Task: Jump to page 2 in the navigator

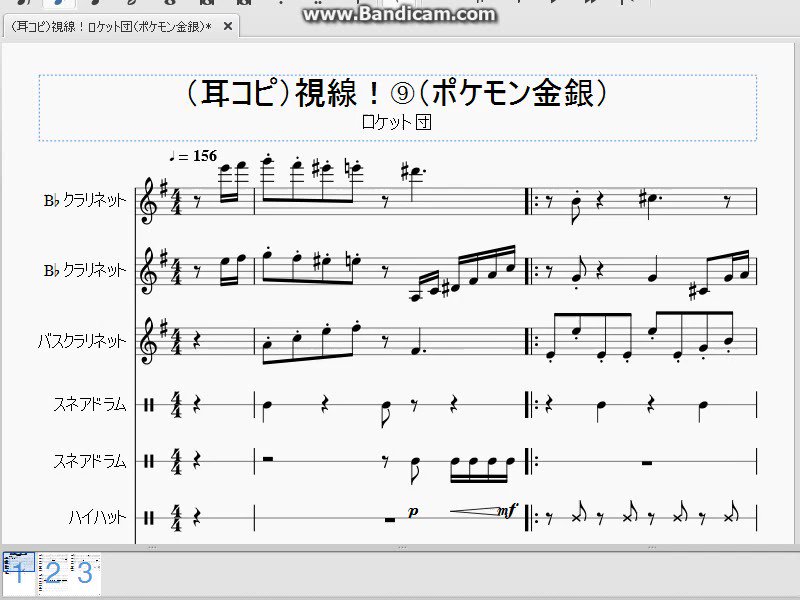Action: (53, 573)
